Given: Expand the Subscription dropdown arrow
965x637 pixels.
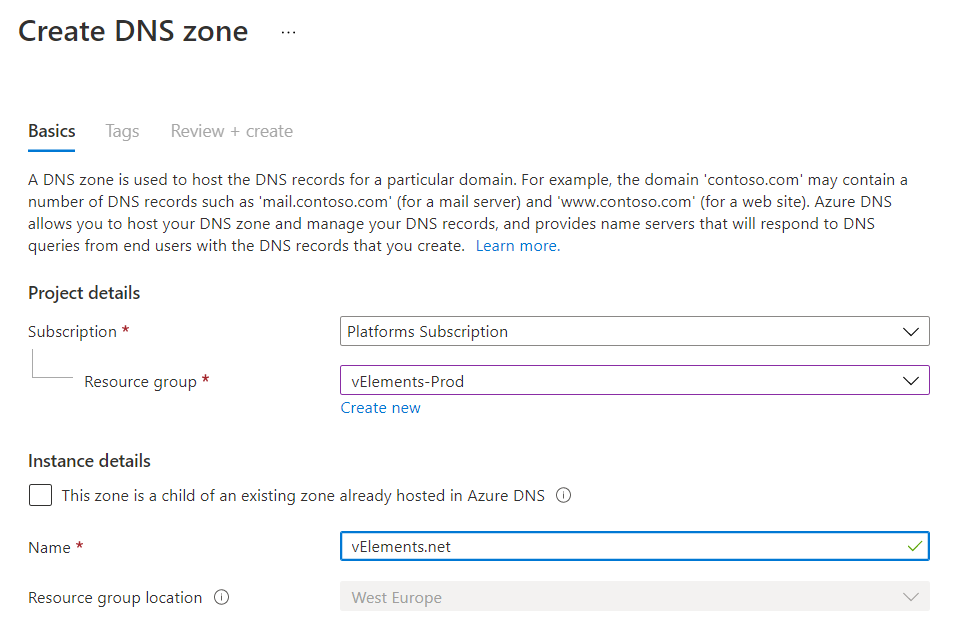Looking at the screenshot, I should pos(911,332).
